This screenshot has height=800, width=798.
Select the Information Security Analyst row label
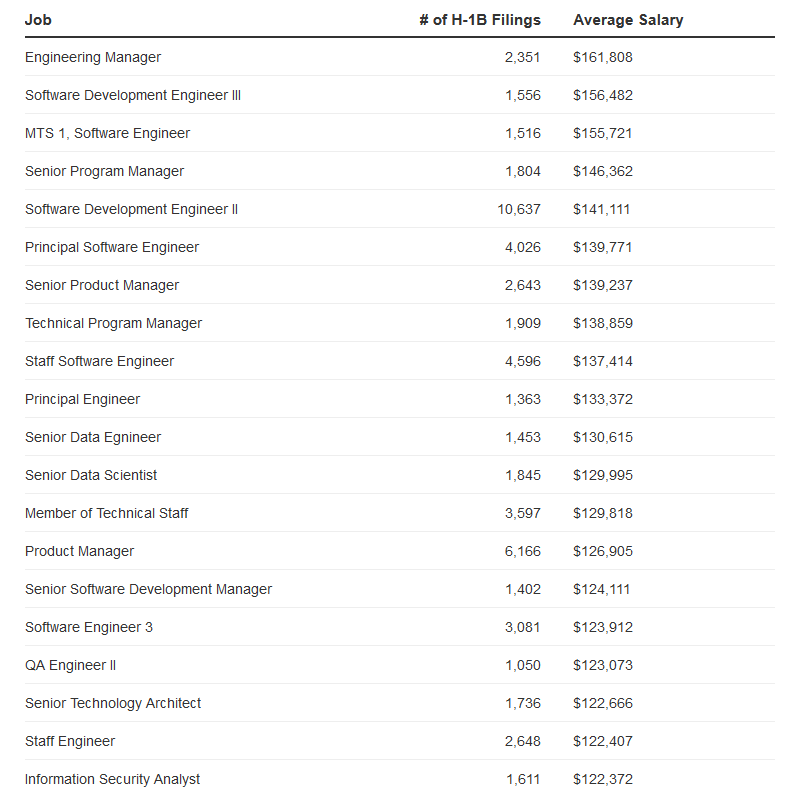112,779
